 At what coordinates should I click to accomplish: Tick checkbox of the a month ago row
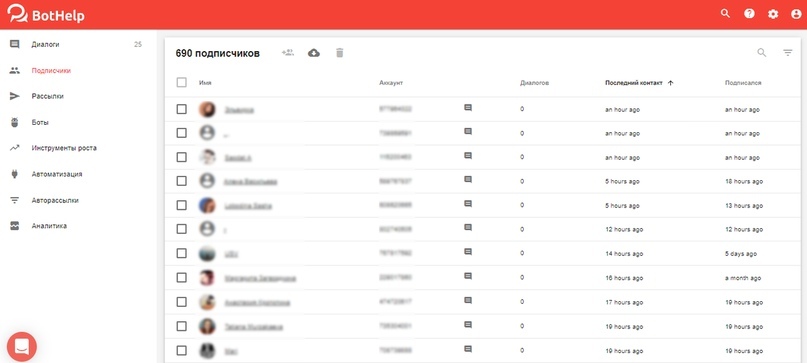182,278
